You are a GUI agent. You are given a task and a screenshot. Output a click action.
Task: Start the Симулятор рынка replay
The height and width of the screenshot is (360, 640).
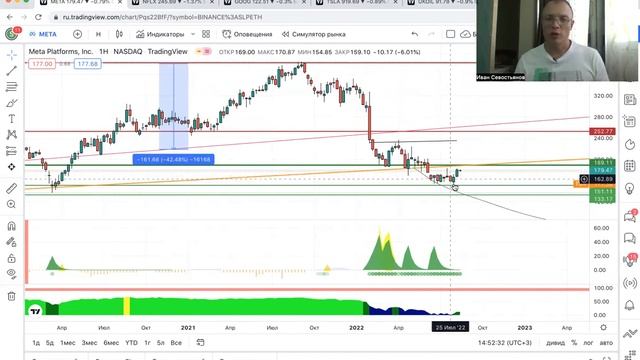pyautogui.click(x=314, y=34)
